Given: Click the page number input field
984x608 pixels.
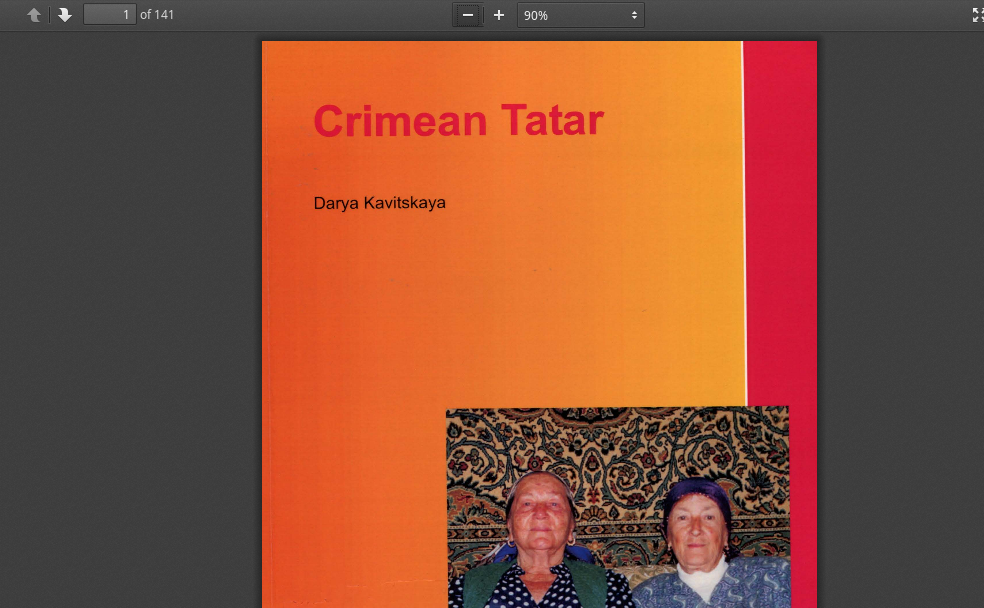Looking at the screenshot, I should pos(110,14).
